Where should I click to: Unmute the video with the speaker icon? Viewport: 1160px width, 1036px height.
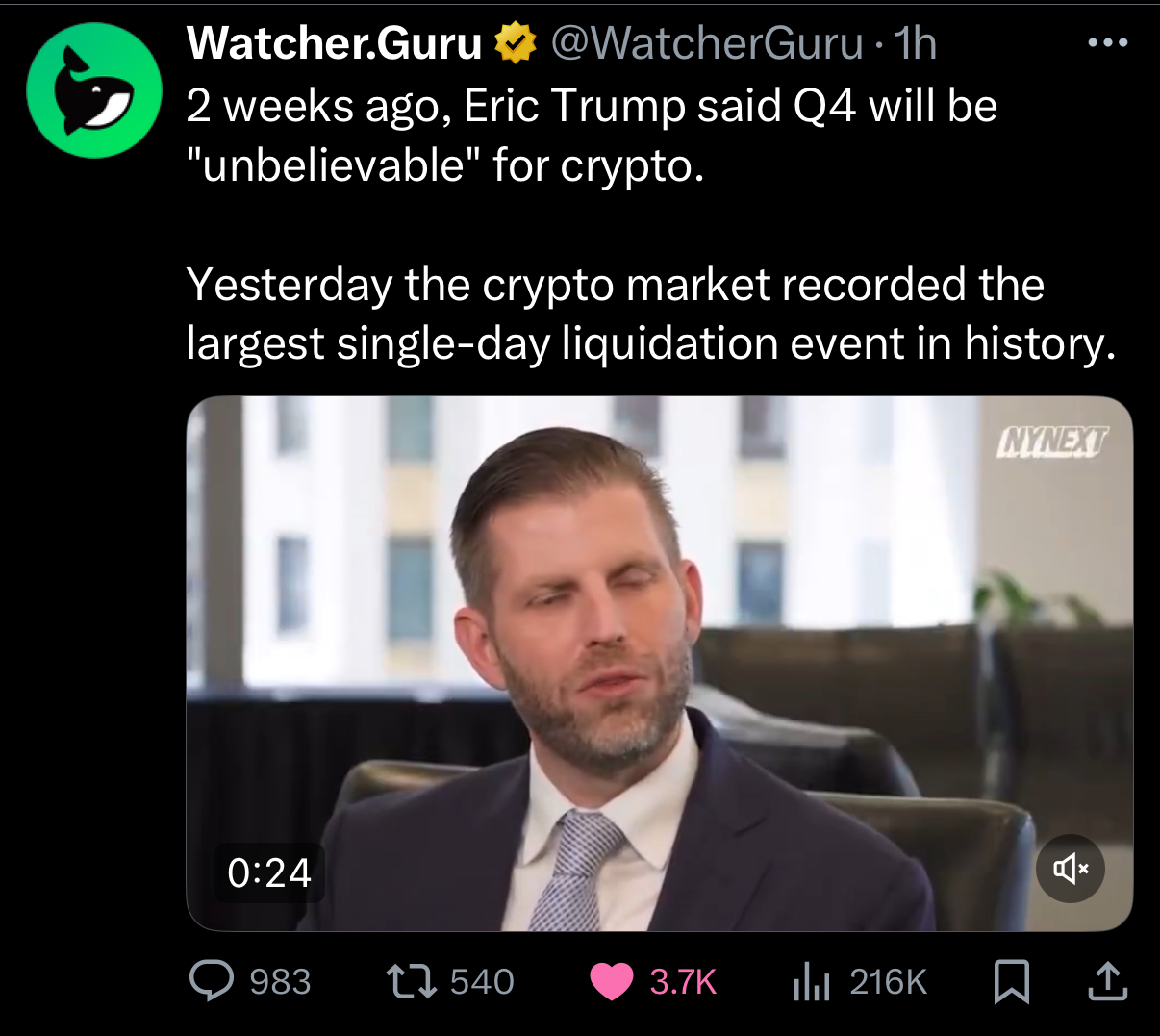tap(1071, 869)
